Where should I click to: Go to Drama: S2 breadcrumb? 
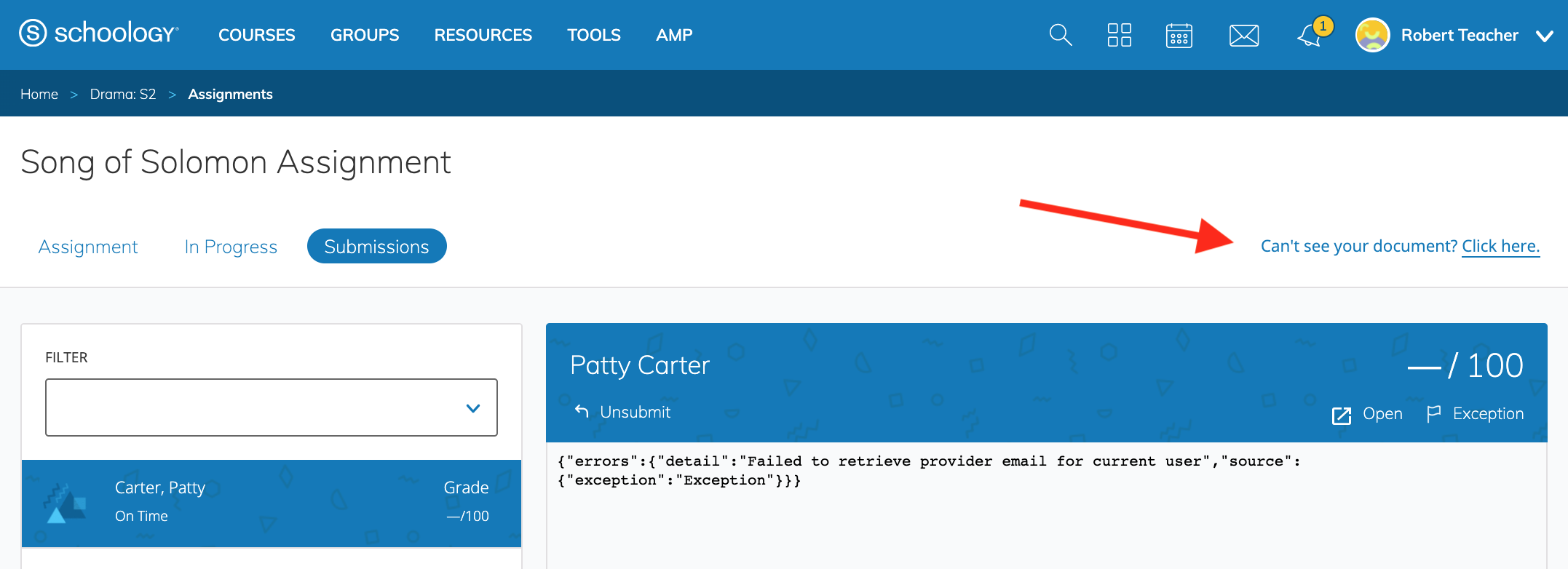point(122,94)
